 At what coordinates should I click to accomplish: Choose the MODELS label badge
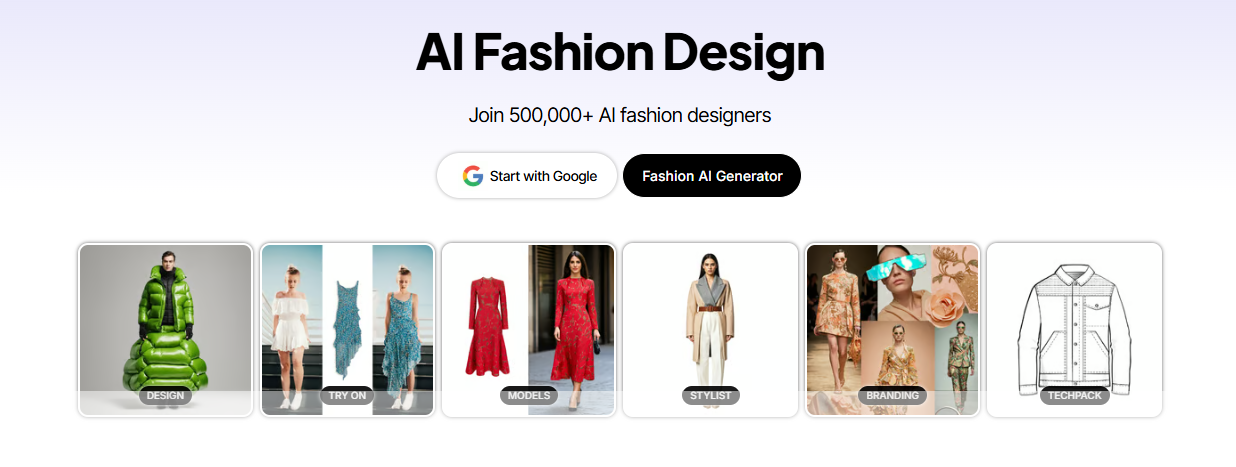[x=529, y=396]
